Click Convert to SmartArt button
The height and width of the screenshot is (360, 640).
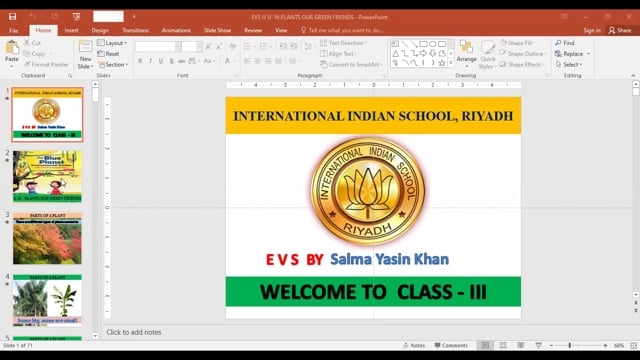[351, 64]
